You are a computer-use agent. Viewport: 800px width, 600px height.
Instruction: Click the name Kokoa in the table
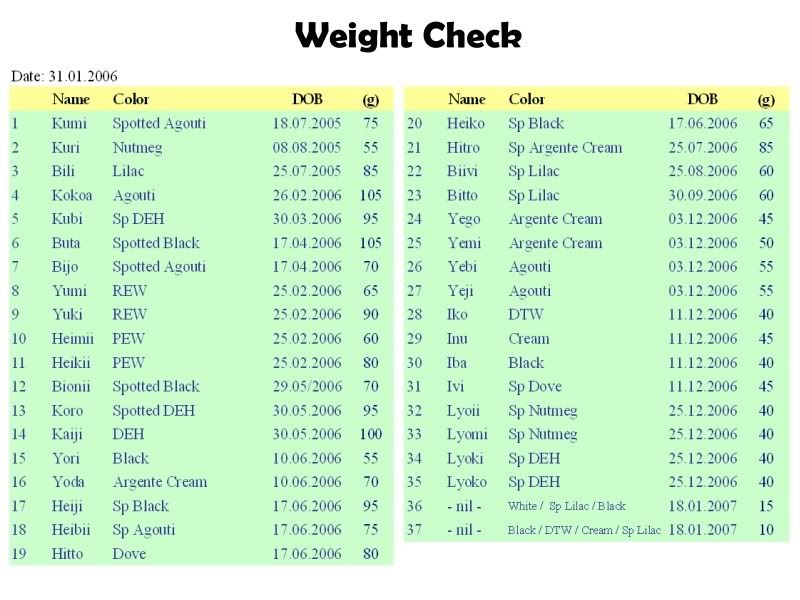[72, 195]
